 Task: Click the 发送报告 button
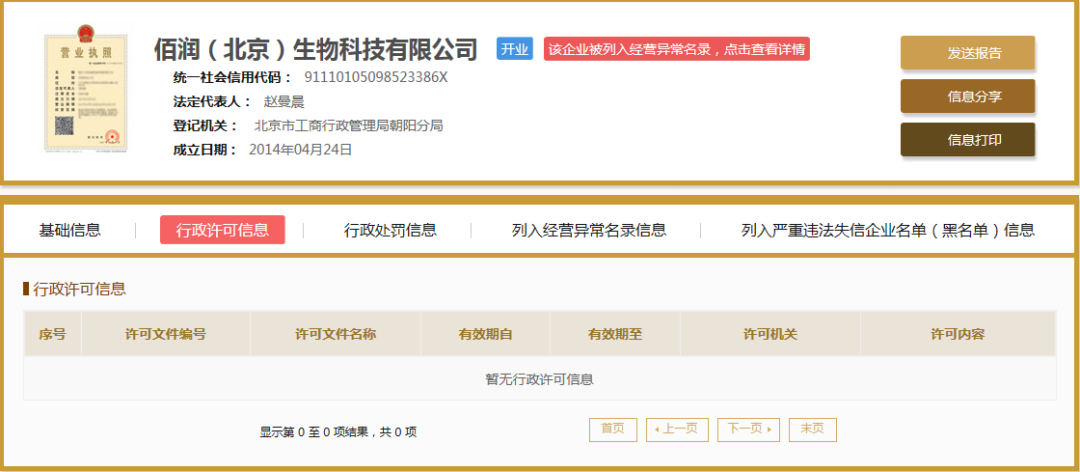click(x=967, y=53)
